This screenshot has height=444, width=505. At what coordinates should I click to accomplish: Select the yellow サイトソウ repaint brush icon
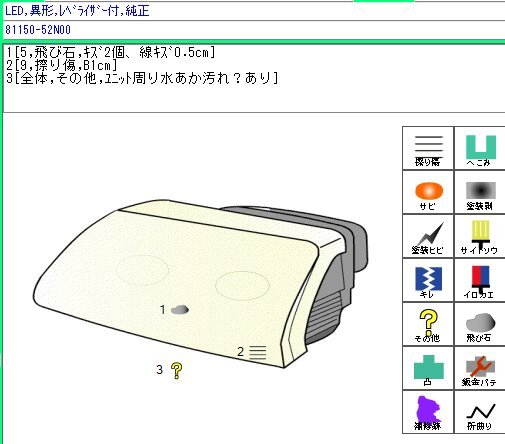click(480, 236)
